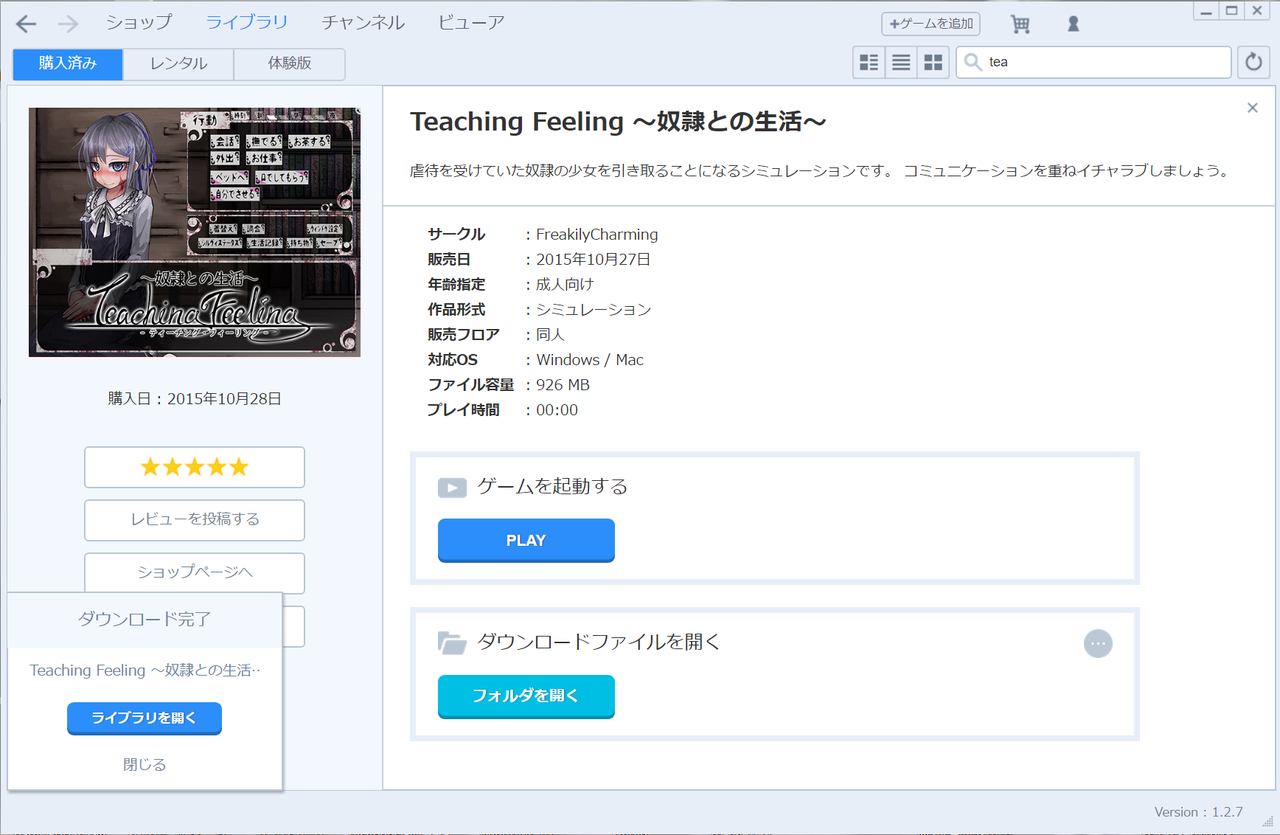Screen dimensions: 1280x835
Task: Open the user account icon
Action: pos(1073,23)
